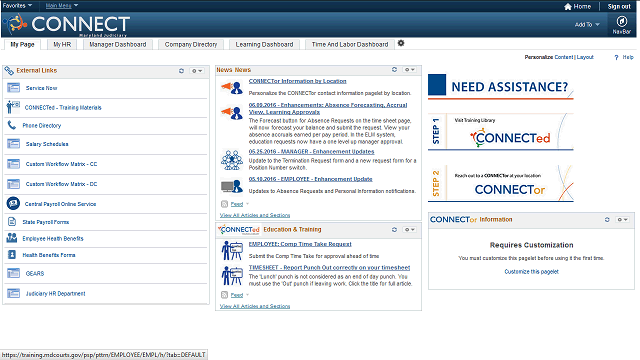Open External Links pagelet settings dropdown
The image size is (640, 360).
click(x=197, y=71)
